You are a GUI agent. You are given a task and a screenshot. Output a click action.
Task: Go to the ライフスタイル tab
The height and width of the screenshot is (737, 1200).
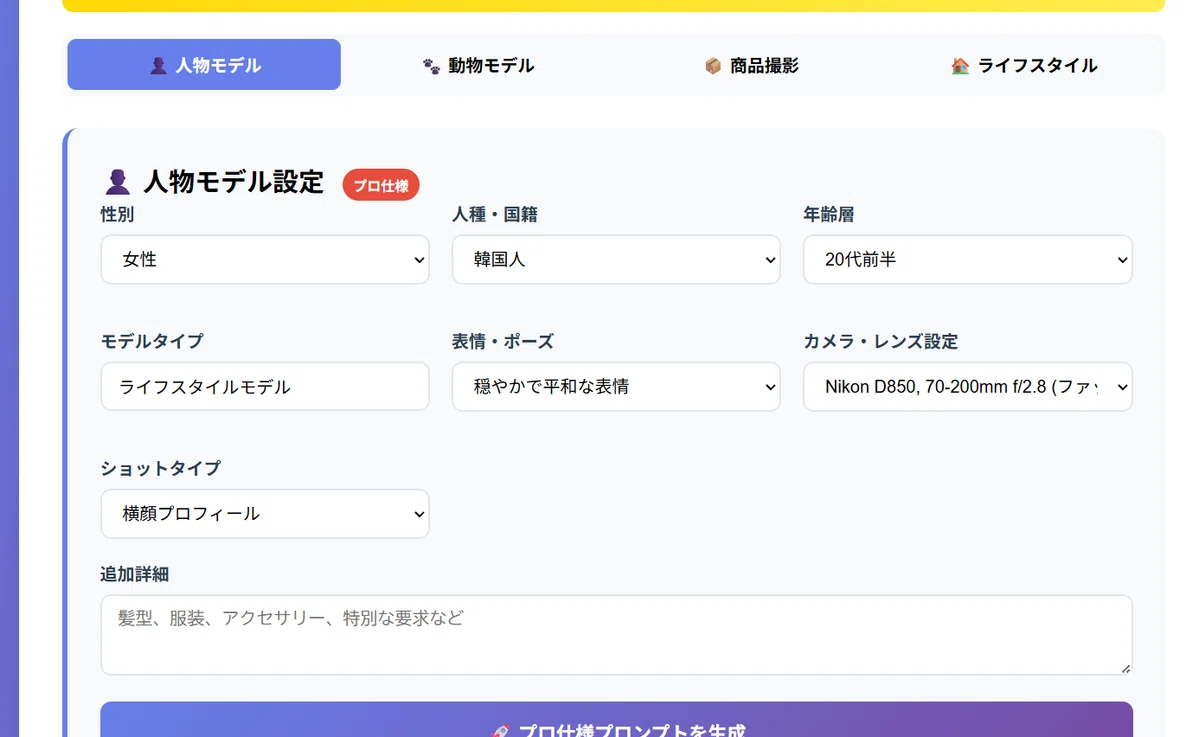[x=1025, y=65]
